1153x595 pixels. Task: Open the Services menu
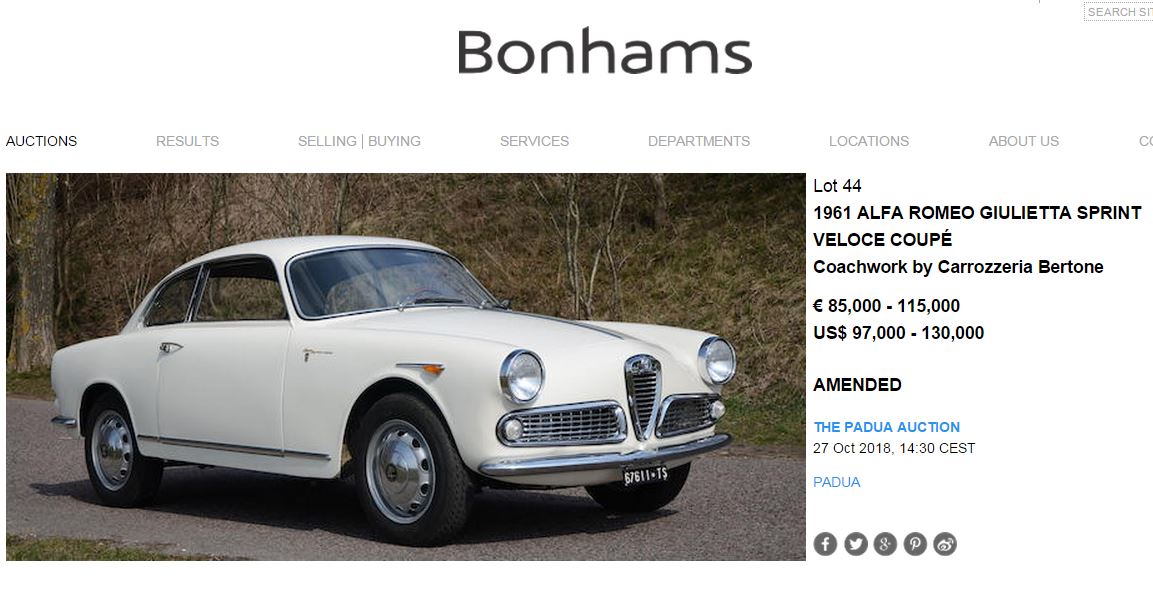click(535, 141)
